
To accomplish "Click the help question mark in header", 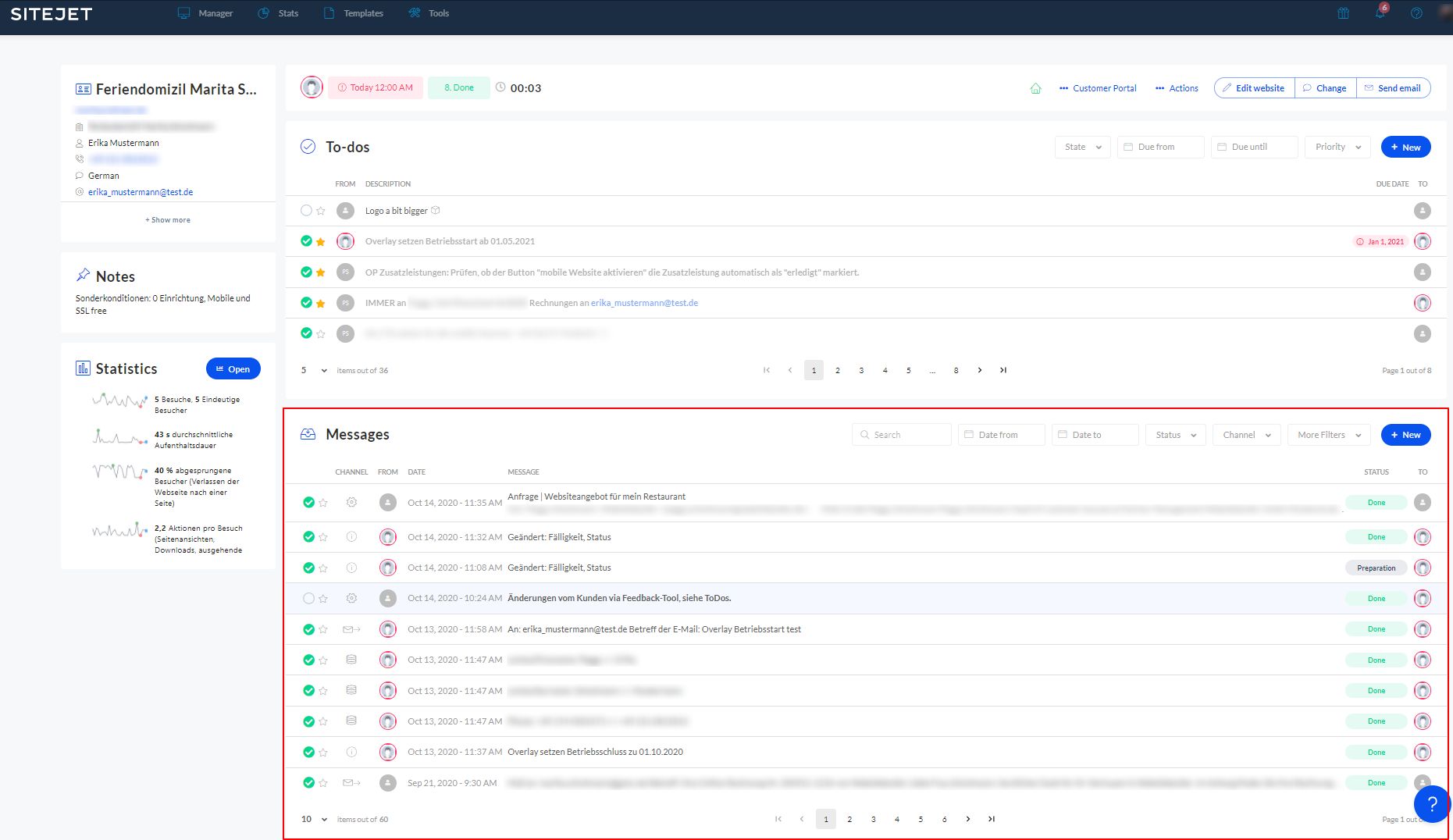I will coord(1416,13).
